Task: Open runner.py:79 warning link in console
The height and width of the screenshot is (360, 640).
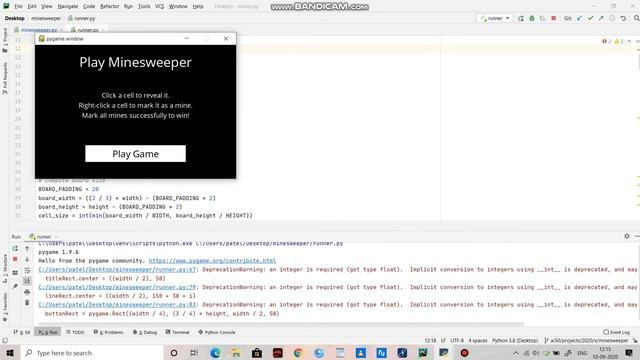Action: point(118,287)
